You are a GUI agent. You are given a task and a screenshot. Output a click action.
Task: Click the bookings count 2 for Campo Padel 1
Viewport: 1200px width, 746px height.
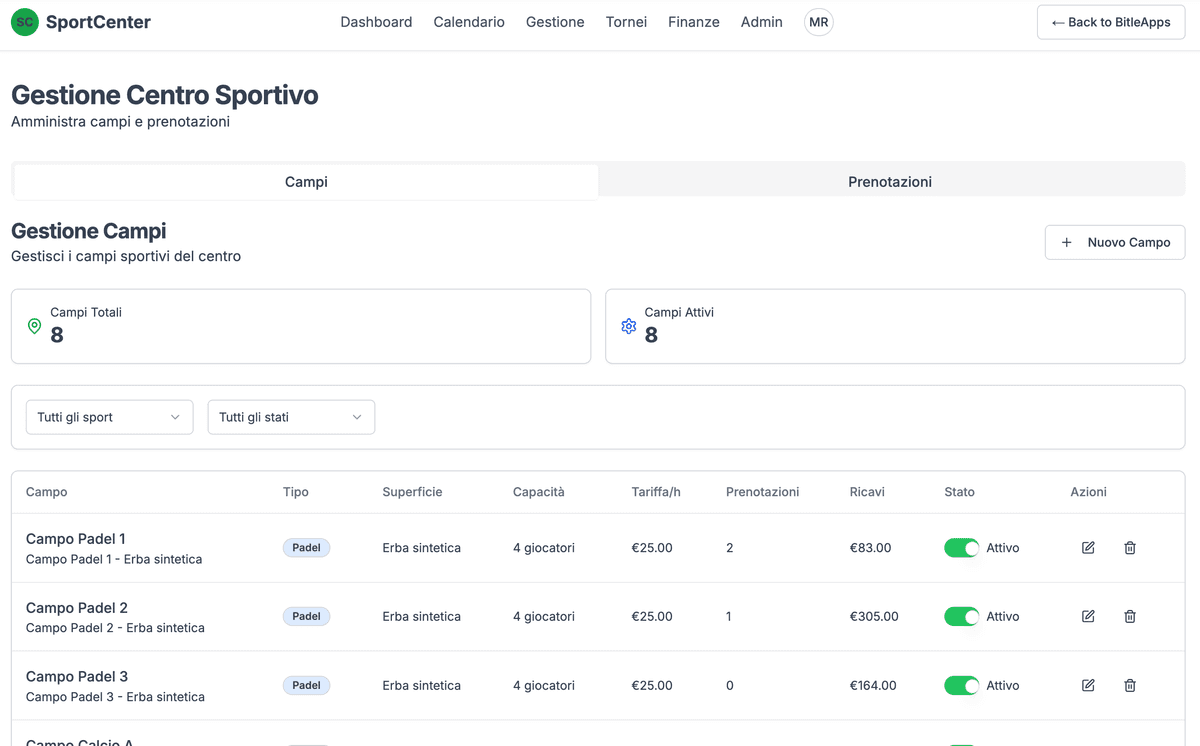730,548
